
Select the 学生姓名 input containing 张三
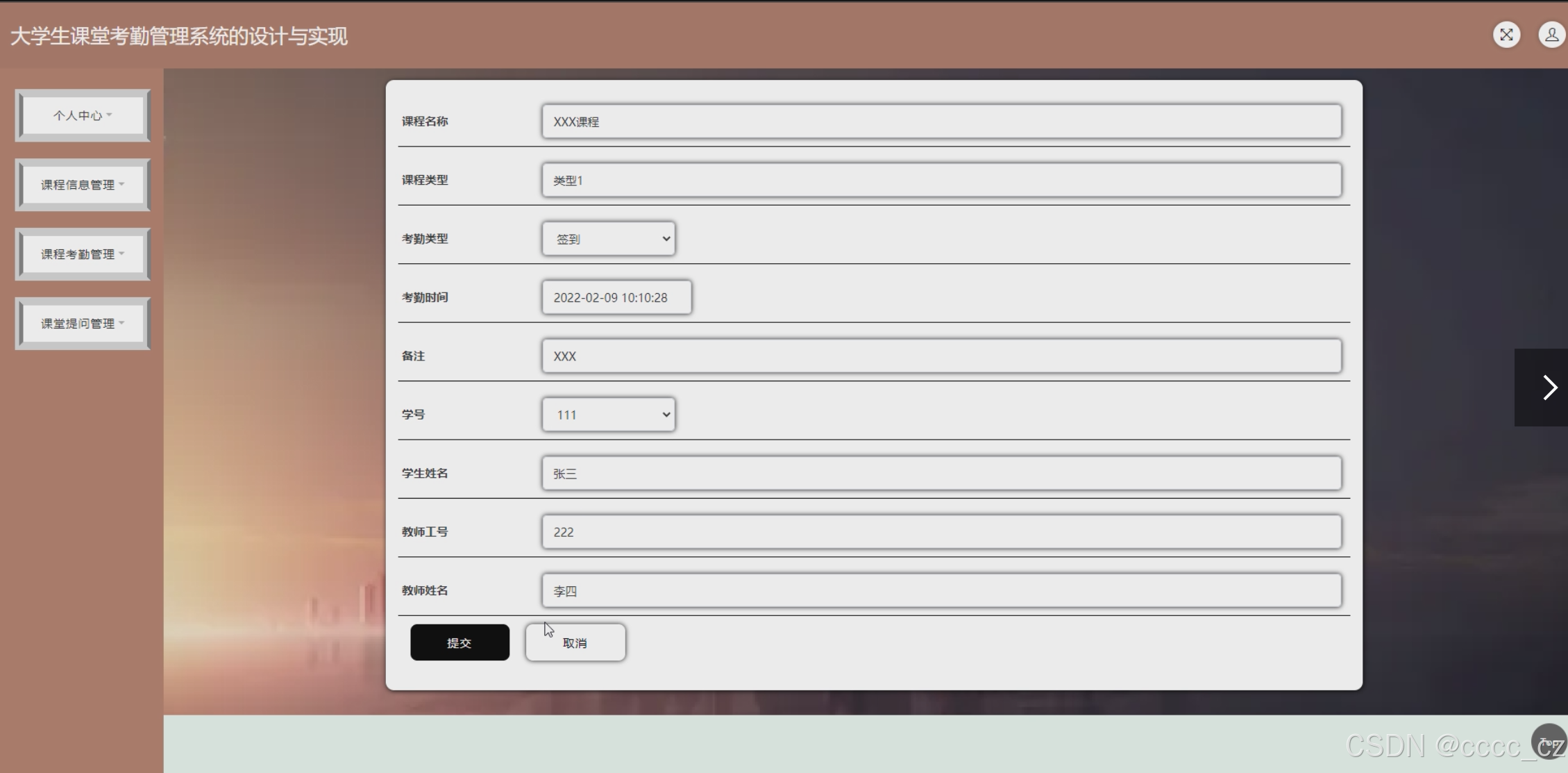(x=941, y=474)
